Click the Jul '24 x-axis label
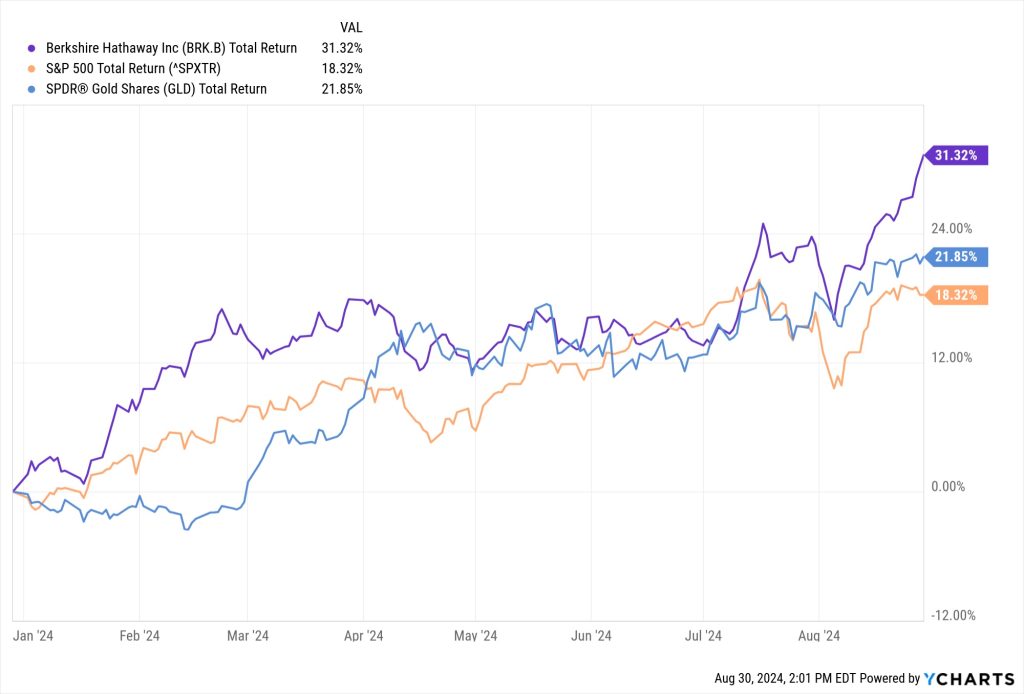This screenshot has height=694, width=1024. (703, 635)
